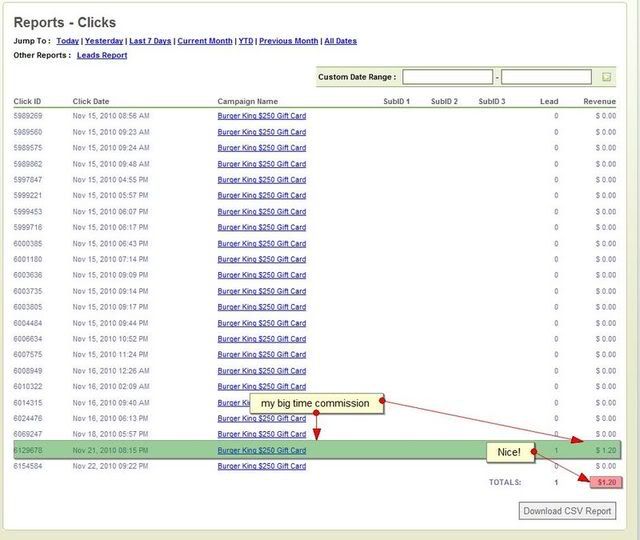Open campaign link for click 6024476
640x540 pixels.
coord(262,418)
